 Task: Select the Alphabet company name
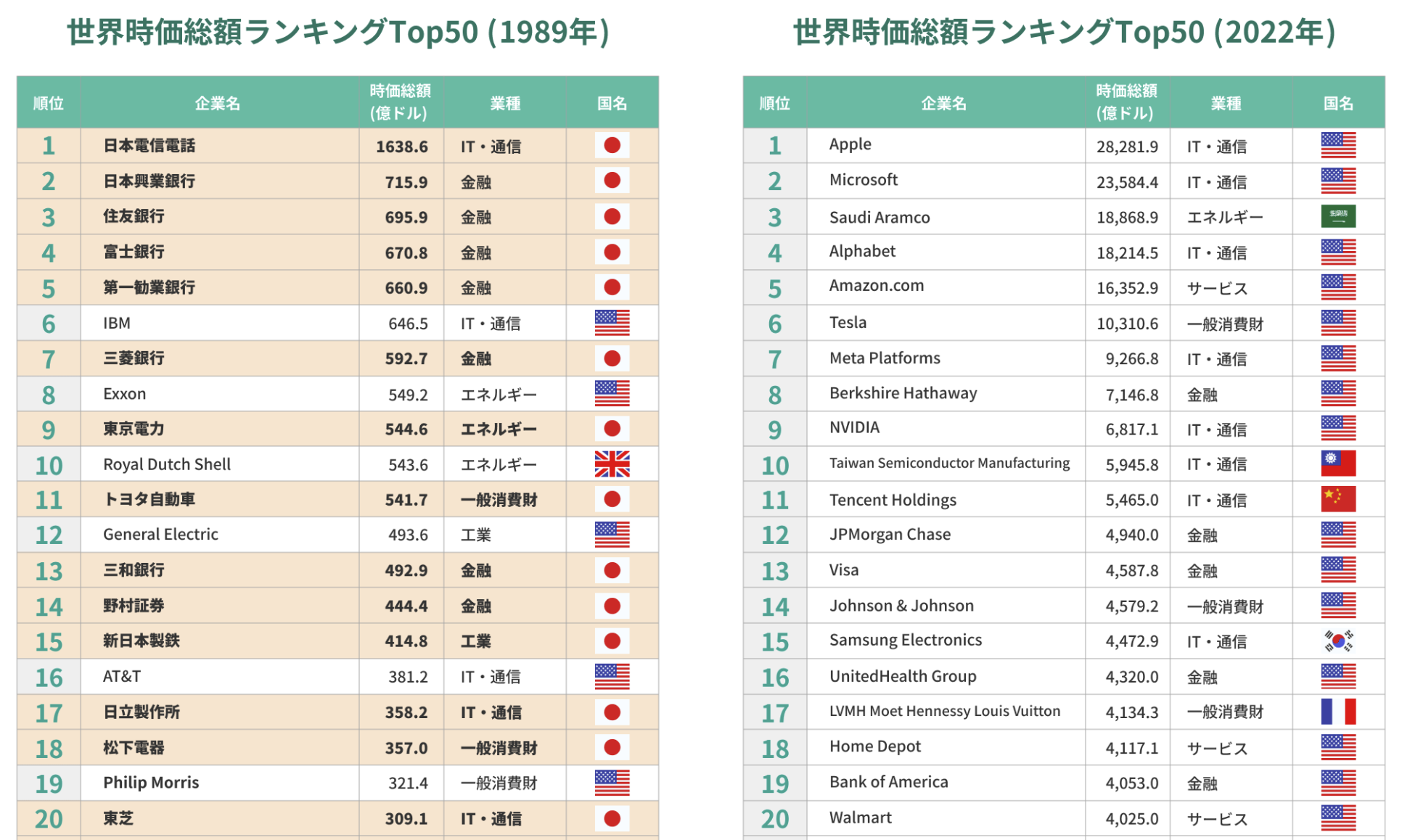(x=862, y=251)
